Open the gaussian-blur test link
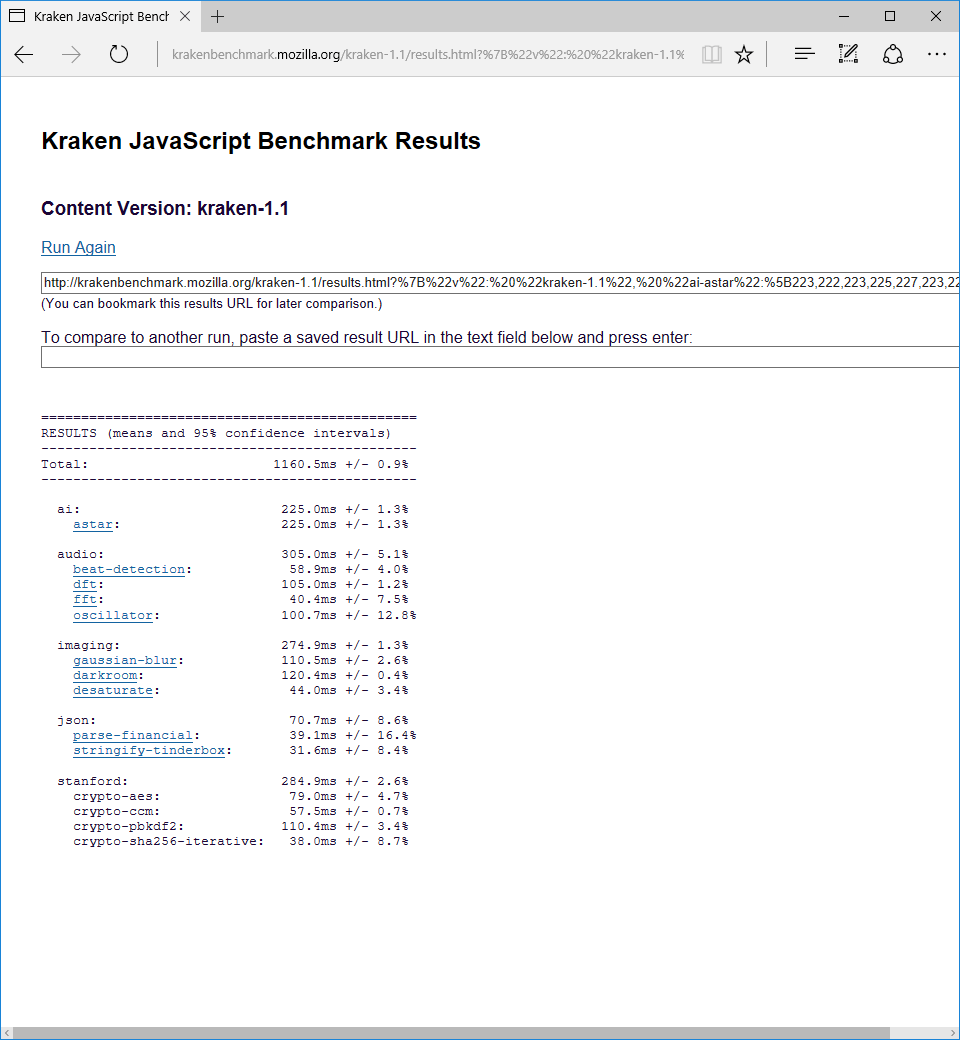Screen dimensions: 960x1040 [x=125, y=661]
